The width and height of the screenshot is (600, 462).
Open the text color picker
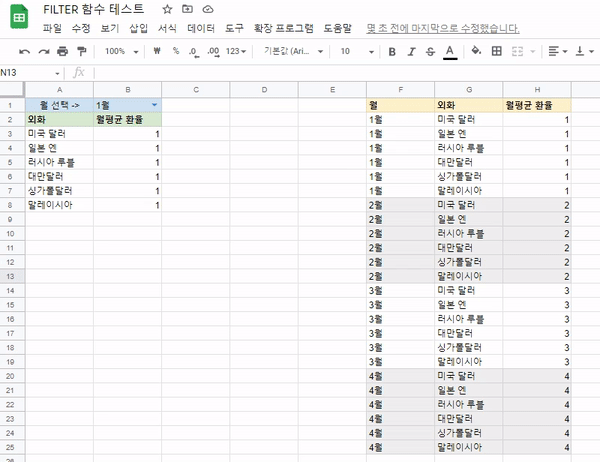tap(450, 52)
